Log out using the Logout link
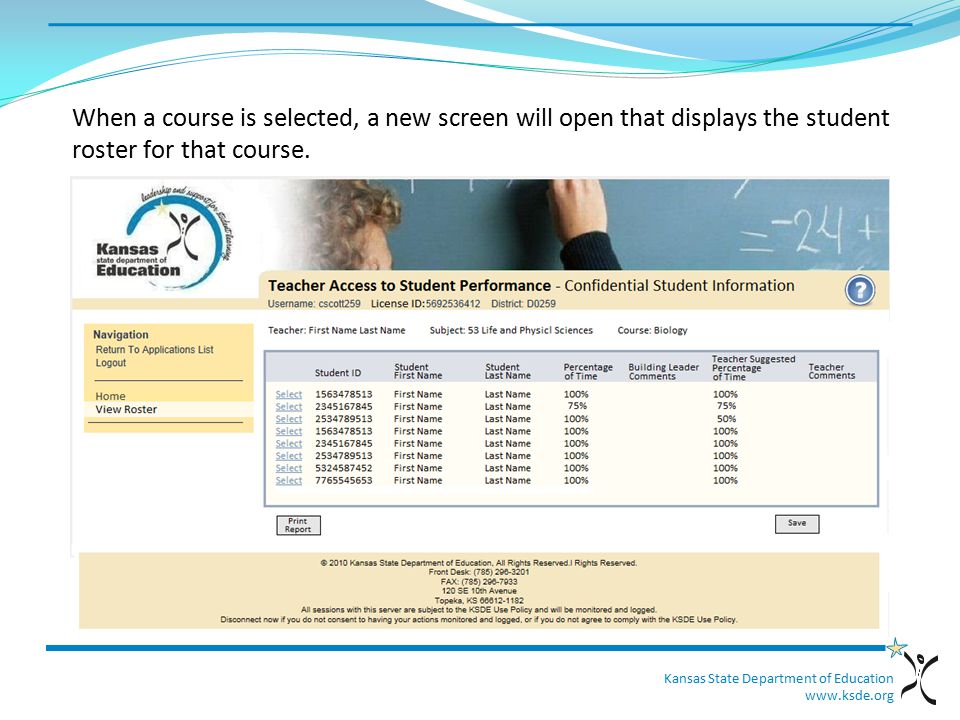The height and width of the screenshot is (720, 960). (111, 363)
